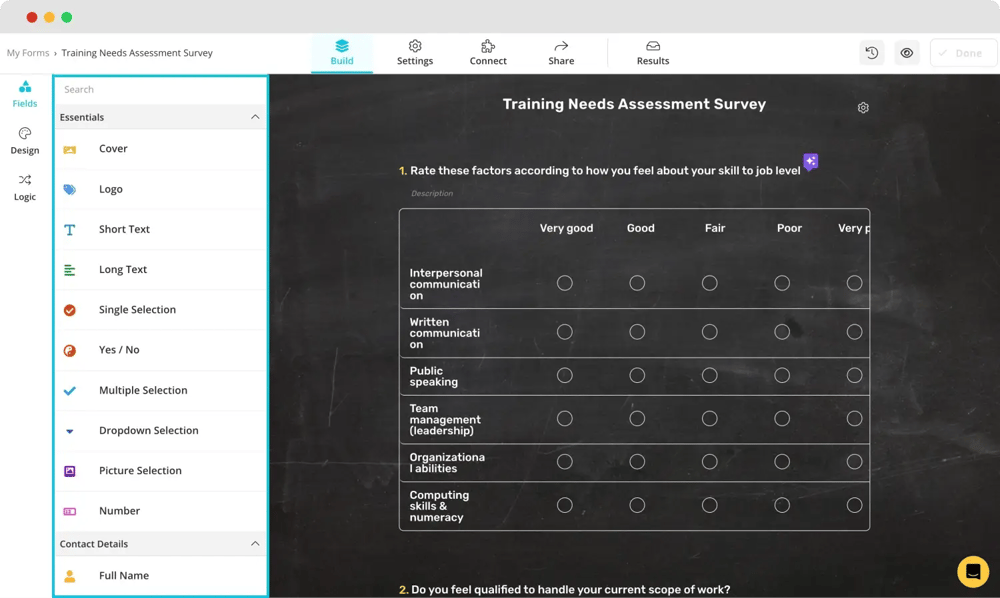Viewport: 1000px width, 598px height.
Task: Open the Design panel in sidebar
Action: 25,141
